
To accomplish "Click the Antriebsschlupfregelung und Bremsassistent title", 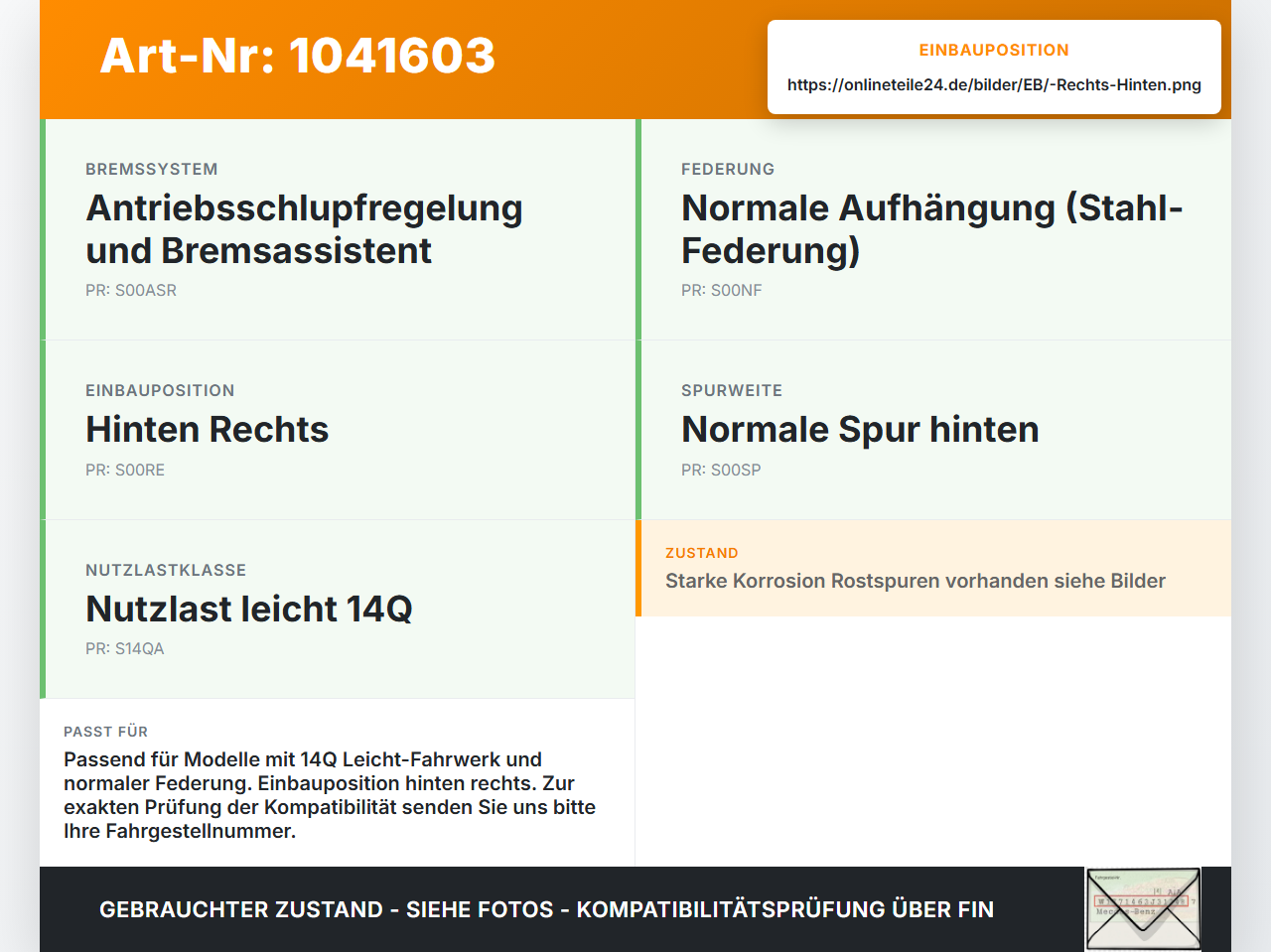I will click(x=304, y=229).
